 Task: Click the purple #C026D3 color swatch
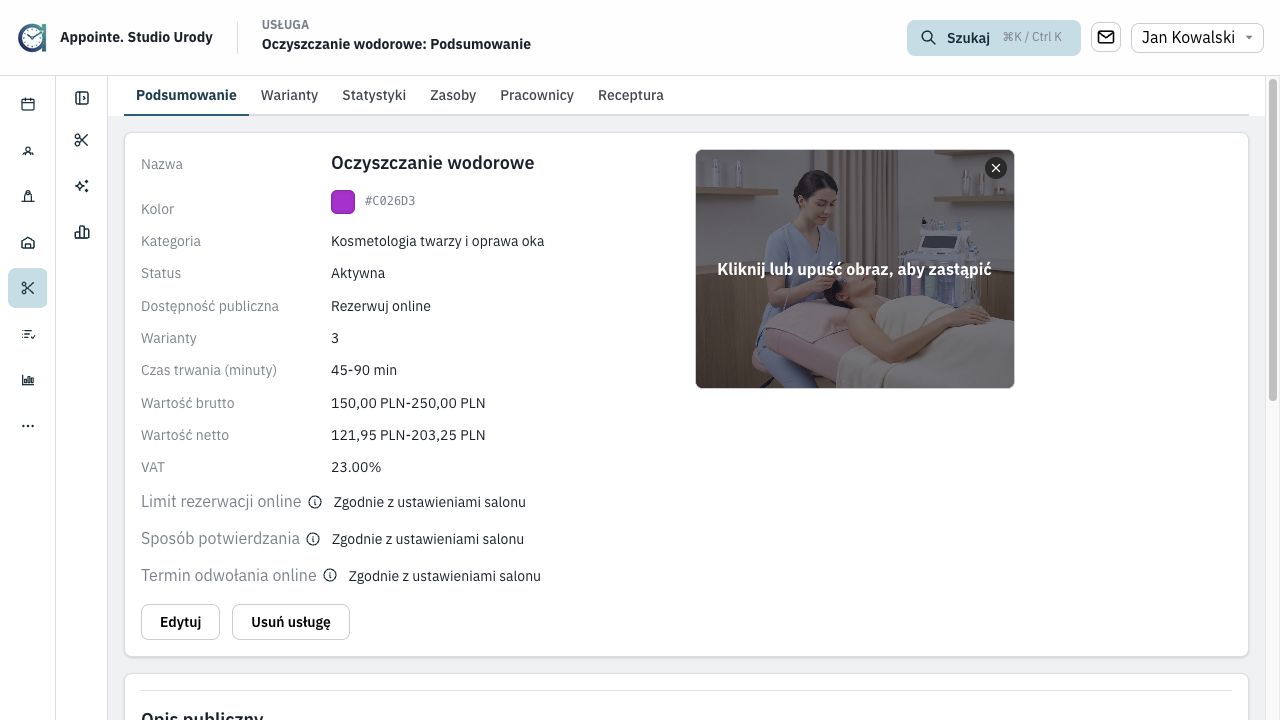(x=343, y=202)
